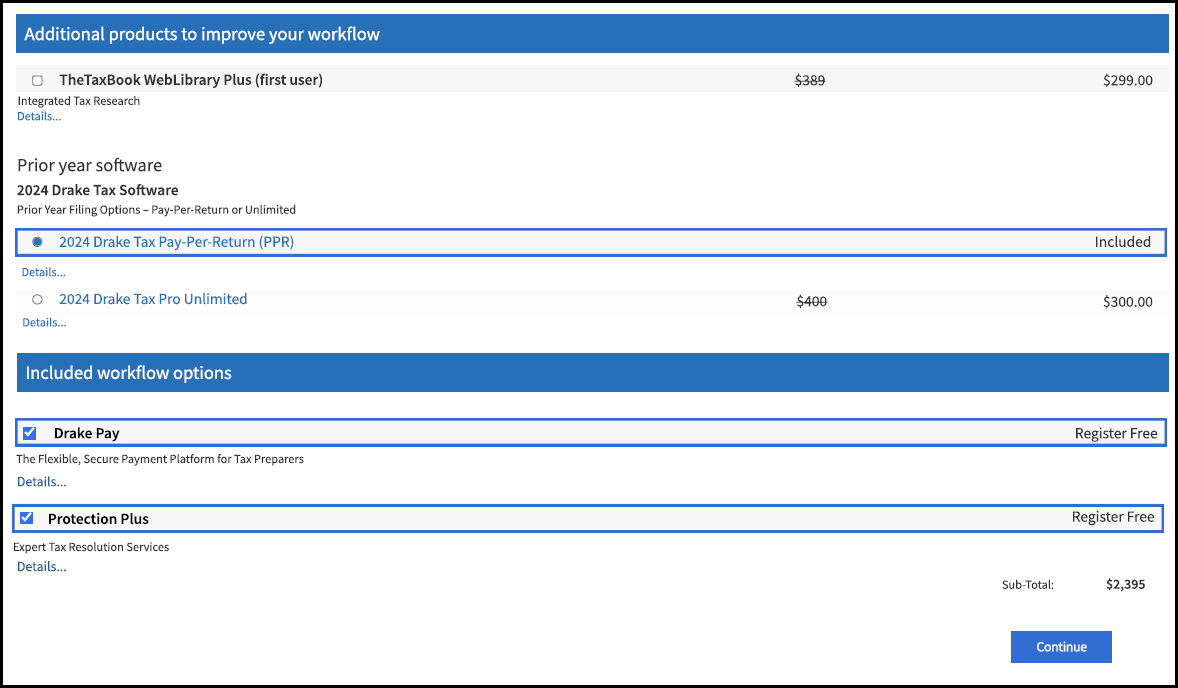Open Details link under Protection Plus
Screen dimensions: 1178x688
[x=42, y=566]
